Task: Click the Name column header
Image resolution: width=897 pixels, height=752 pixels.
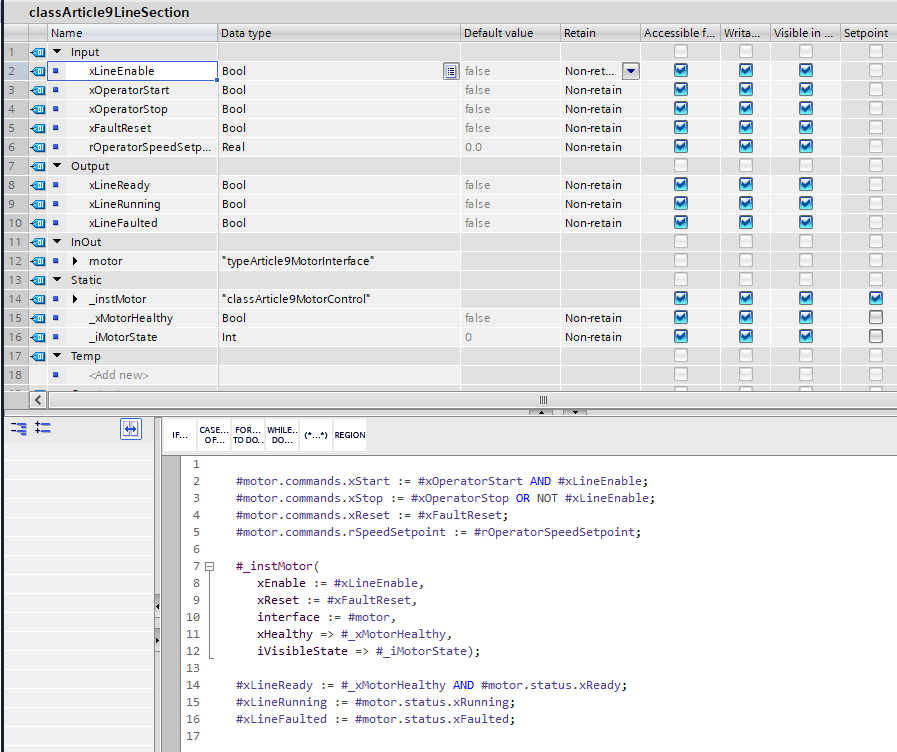Action: 132,33
